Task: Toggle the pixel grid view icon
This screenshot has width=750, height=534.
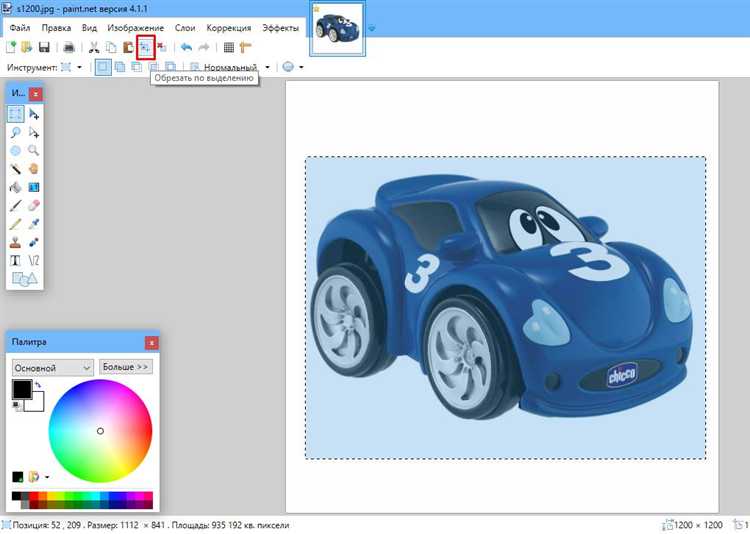Action: click(229, 47)
